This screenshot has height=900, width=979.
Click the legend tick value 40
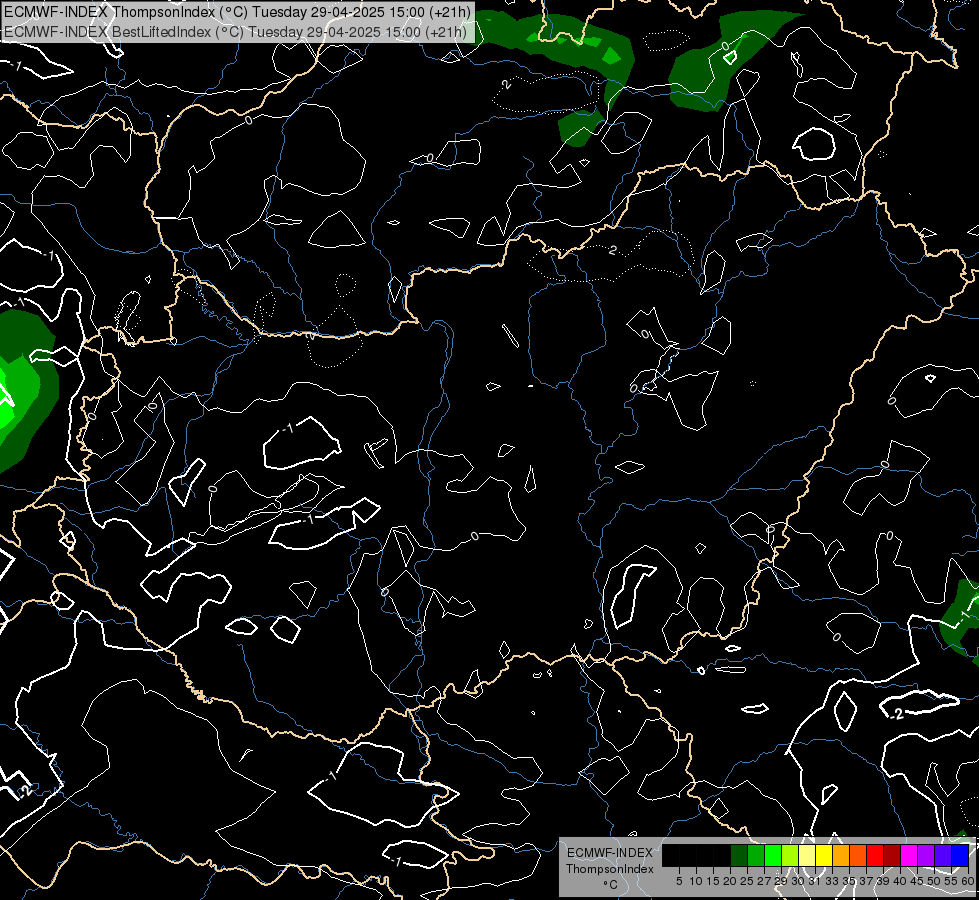pos(900,881)
